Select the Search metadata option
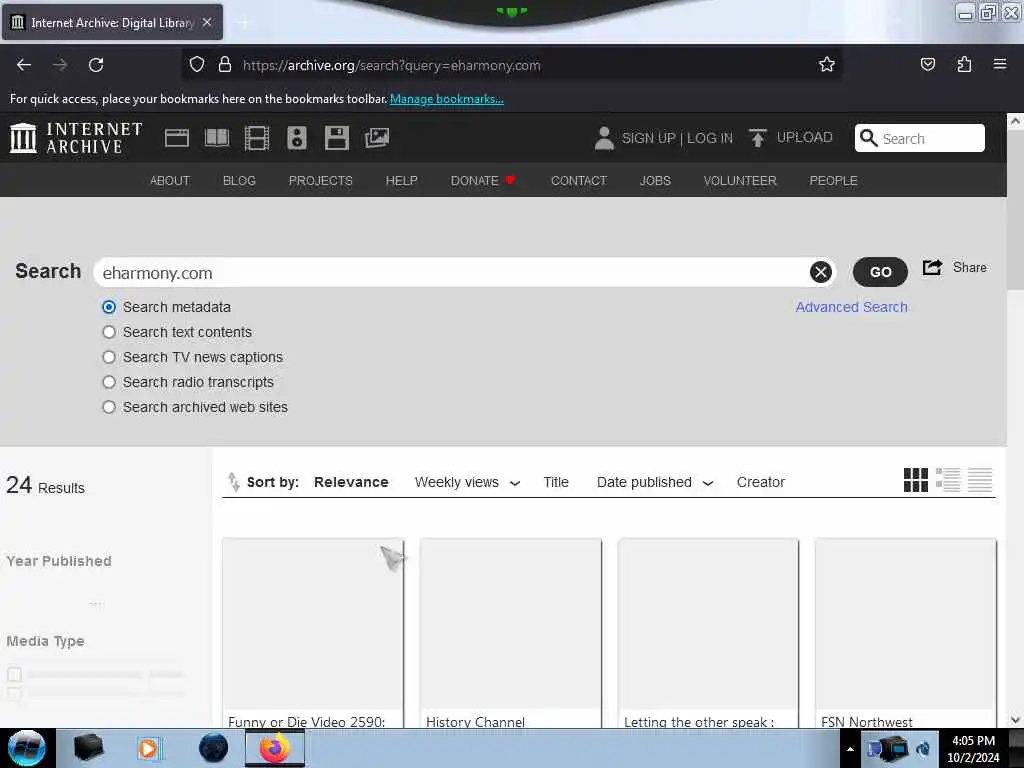This screenshot has height=768, width=1024. 109,307
